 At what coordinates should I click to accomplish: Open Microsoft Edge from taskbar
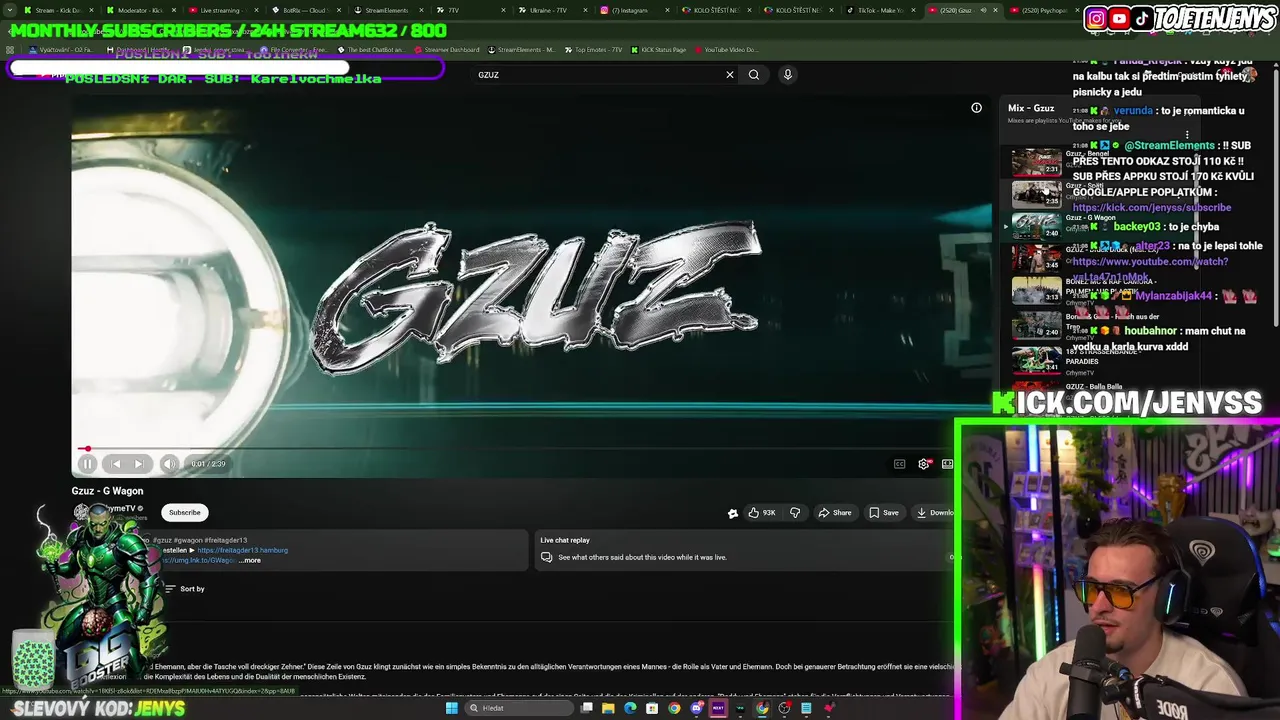pos(630,708)
